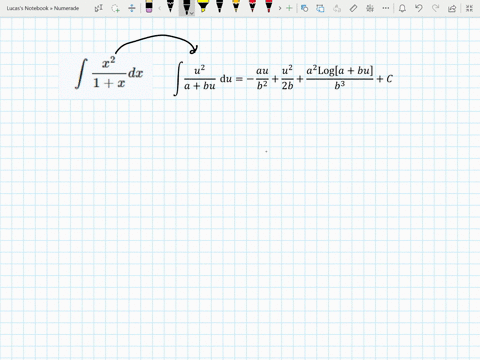Screen dimensions: 480x360
Task: Click the a²Log[a + bu] term
Action: 340,71
